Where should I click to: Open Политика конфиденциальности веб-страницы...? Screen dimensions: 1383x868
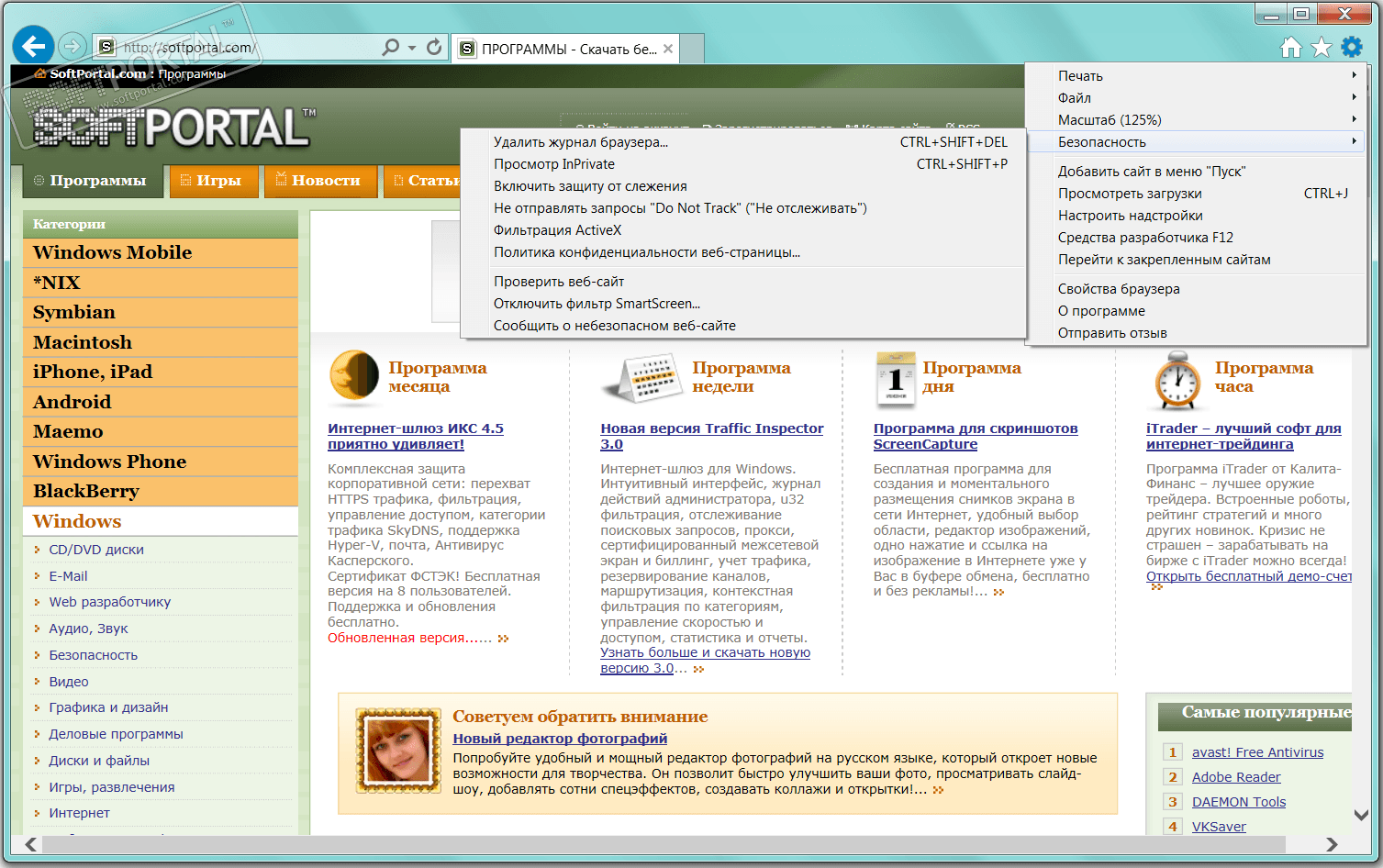[743, 251]
